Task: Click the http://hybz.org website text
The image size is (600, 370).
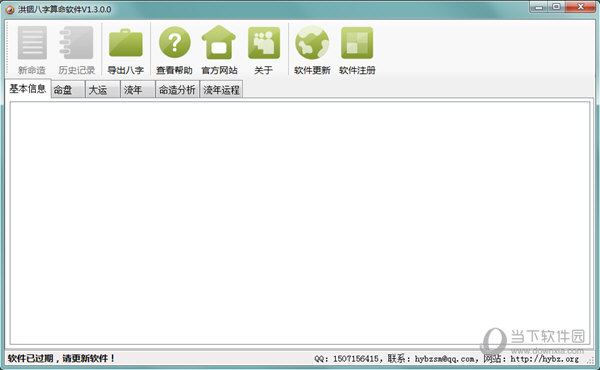Action: point(544,359)
